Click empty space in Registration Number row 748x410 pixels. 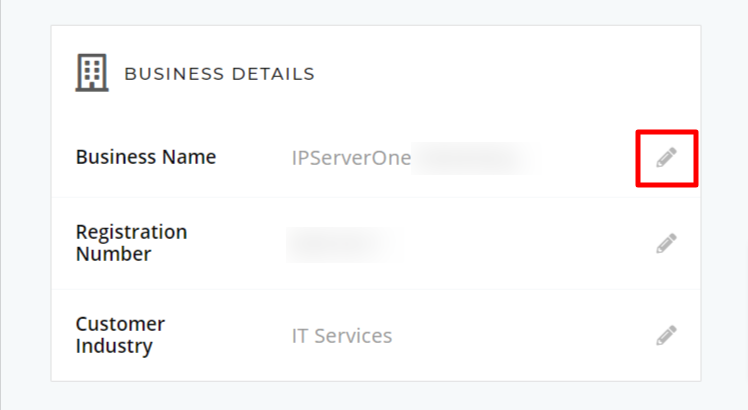click(x=525, y=243)
